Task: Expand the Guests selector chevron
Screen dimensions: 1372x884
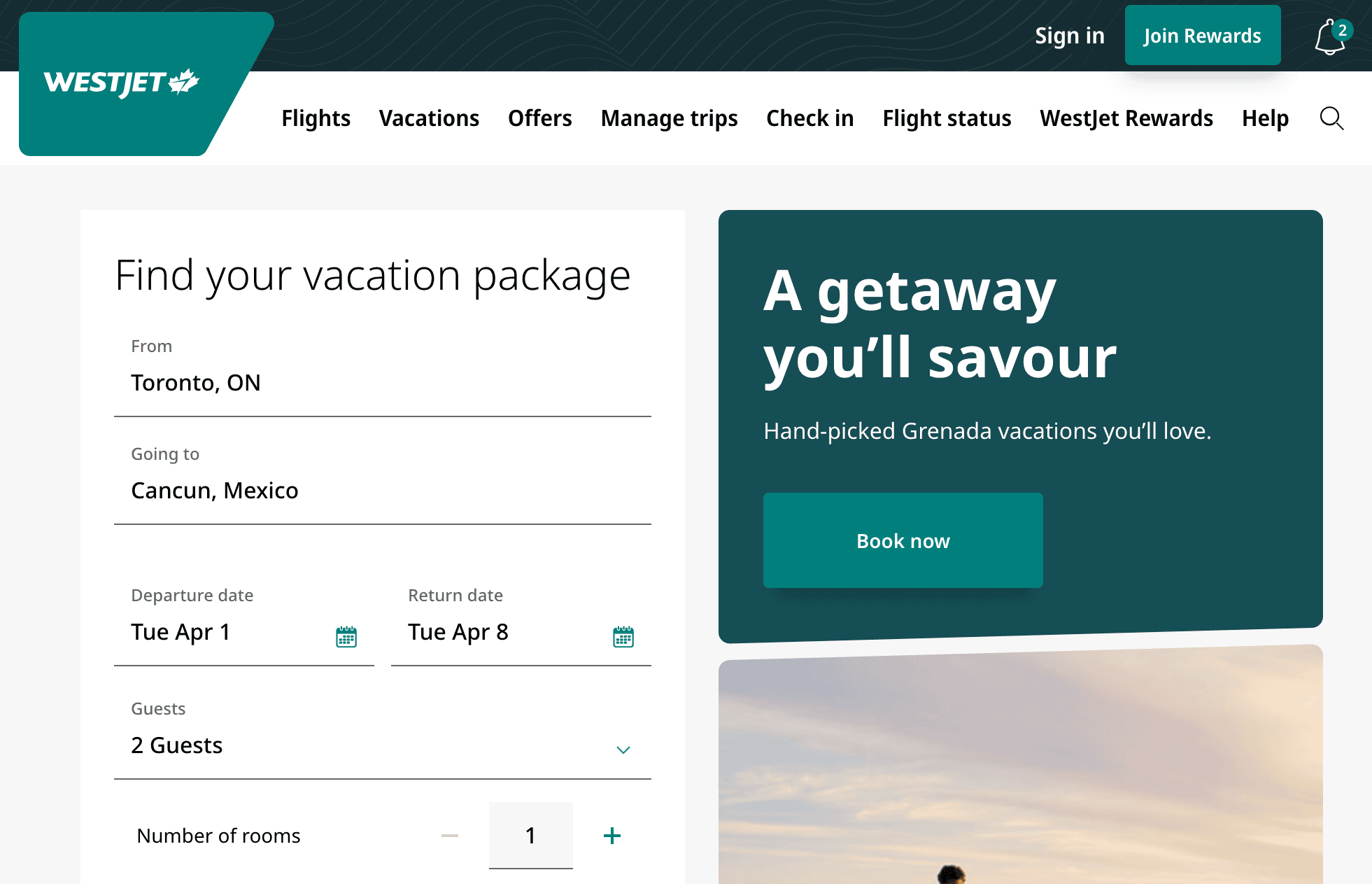Action: (x=623, y=750)
